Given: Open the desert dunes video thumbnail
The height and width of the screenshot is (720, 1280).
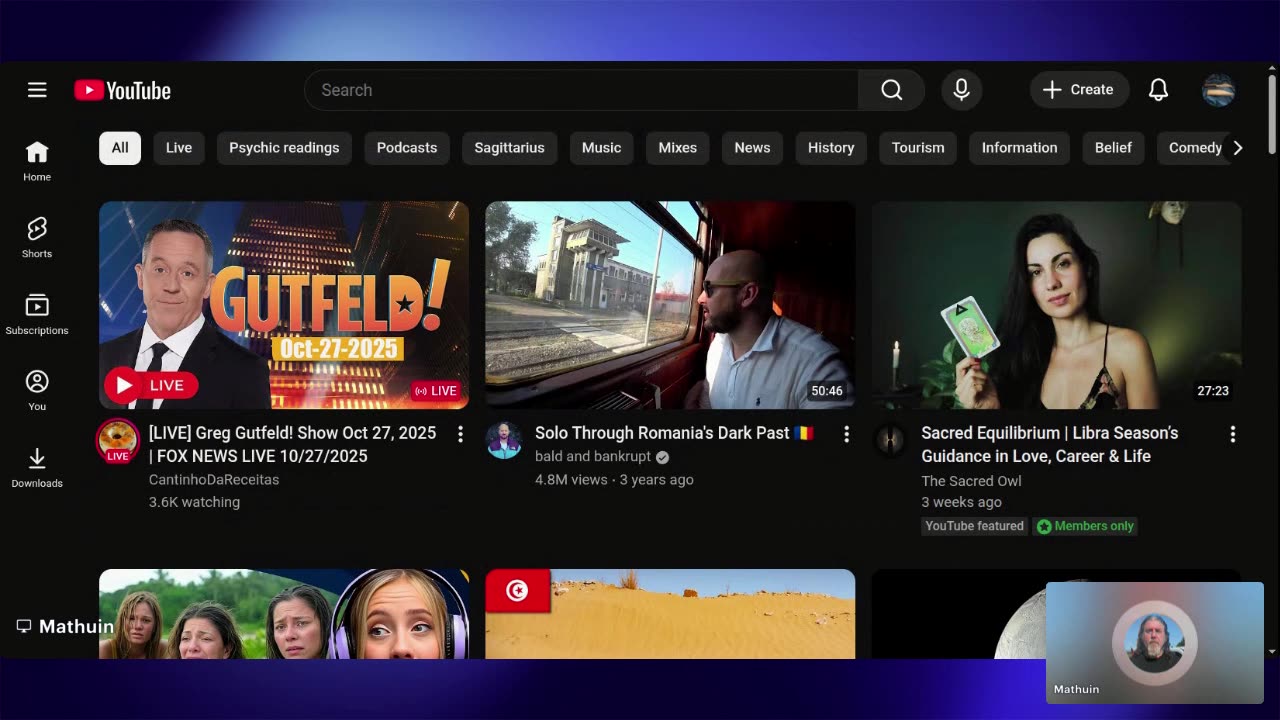Looking at the screenshot, I should pyautogui.click(x=670, y=614).
